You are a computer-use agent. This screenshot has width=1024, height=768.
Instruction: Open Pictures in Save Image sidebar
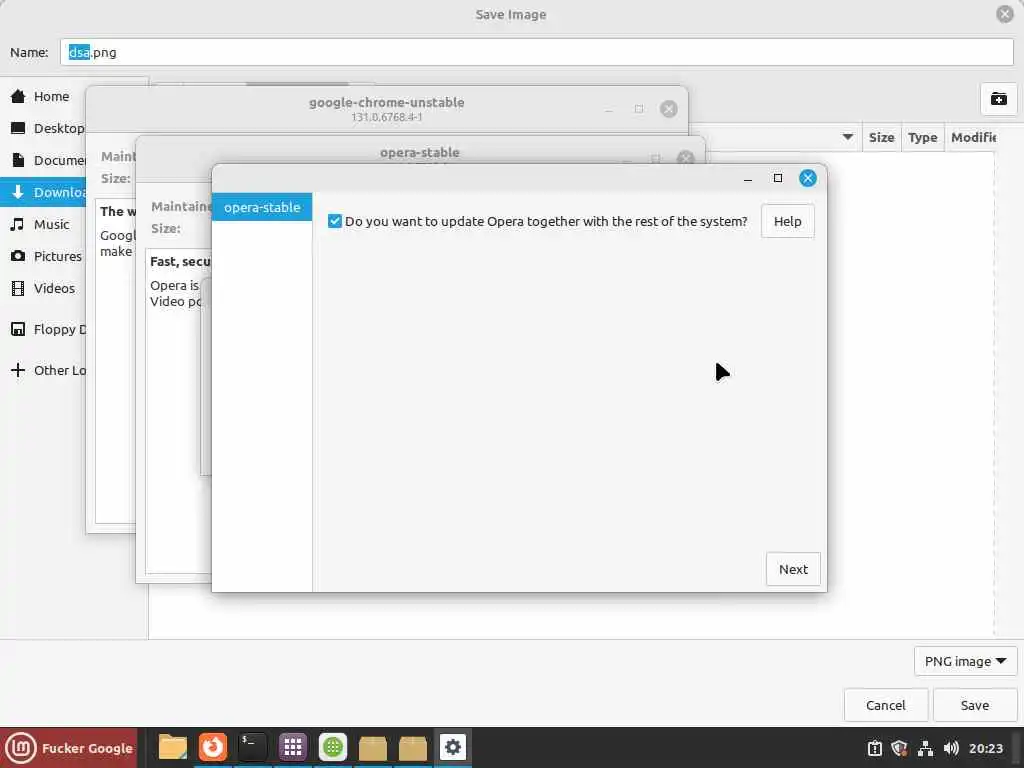(x=42, y=256)
